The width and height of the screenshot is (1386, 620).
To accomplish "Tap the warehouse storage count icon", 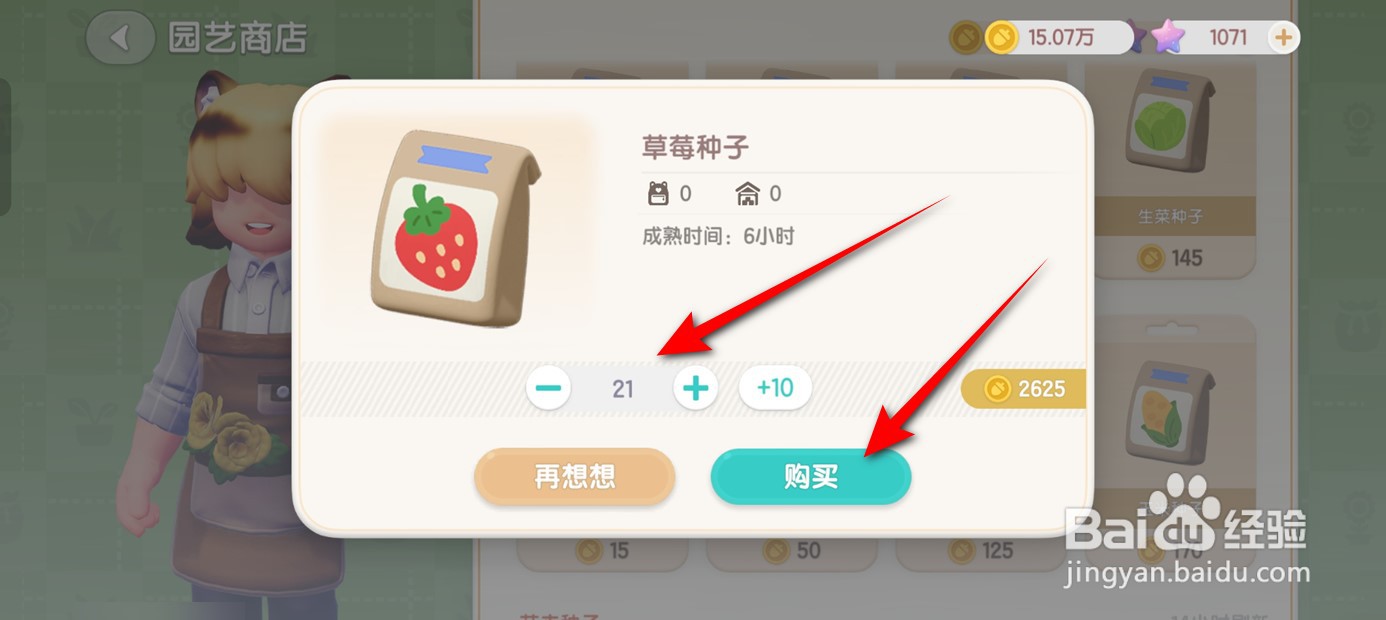I will (747, 193).
